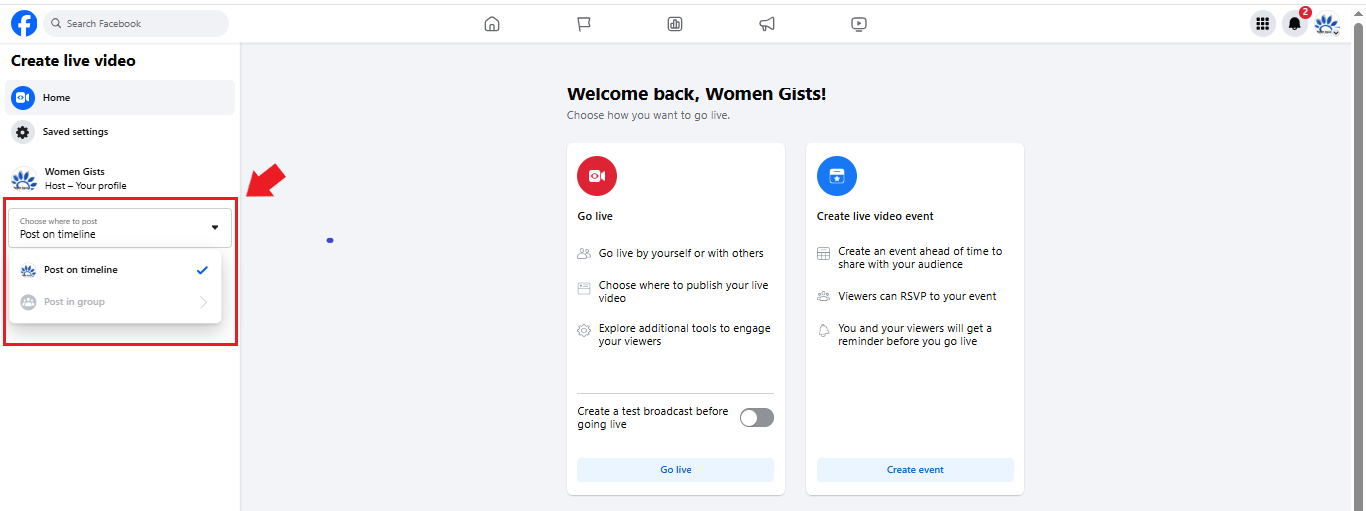The image size is (1366, 511).
Task: Collapse the Choose where to post dropdown
Action: coord(120,228)
